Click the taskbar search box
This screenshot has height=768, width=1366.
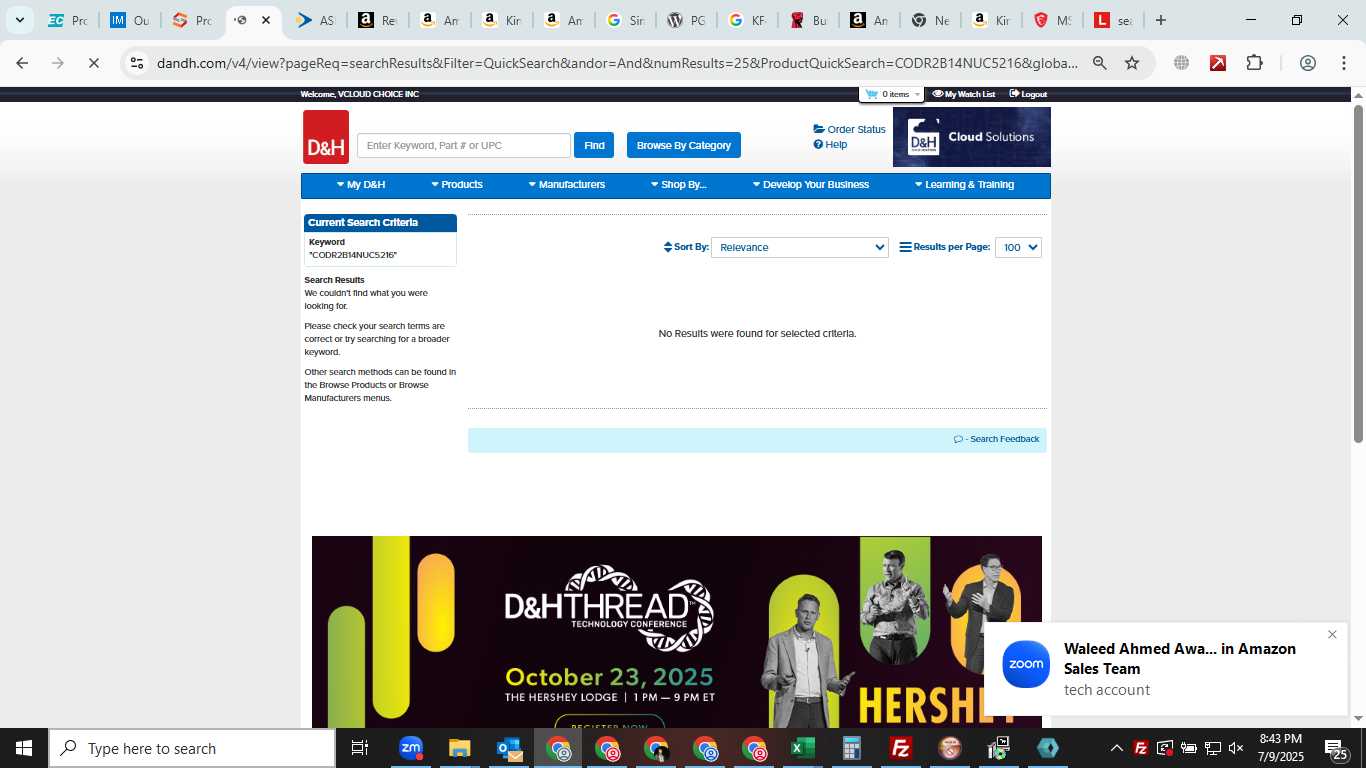[192, 748]
